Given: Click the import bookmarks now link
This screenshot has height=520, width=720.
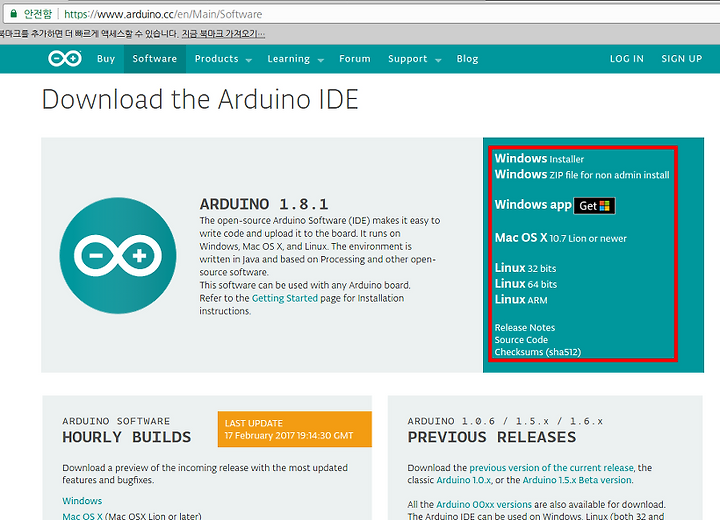Looking at the screenshot, I should click(223, 34).
